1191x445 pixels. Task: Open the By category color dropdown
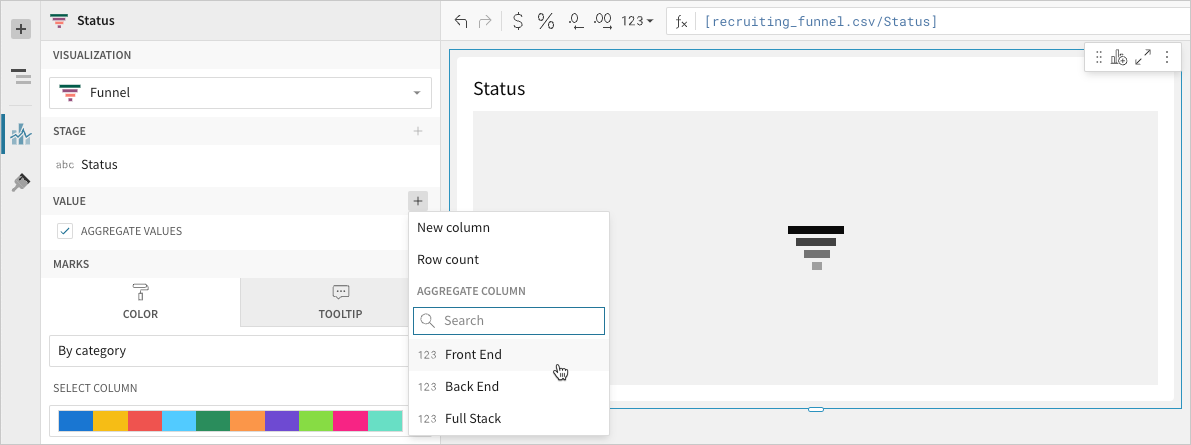(x=228, y=351)
